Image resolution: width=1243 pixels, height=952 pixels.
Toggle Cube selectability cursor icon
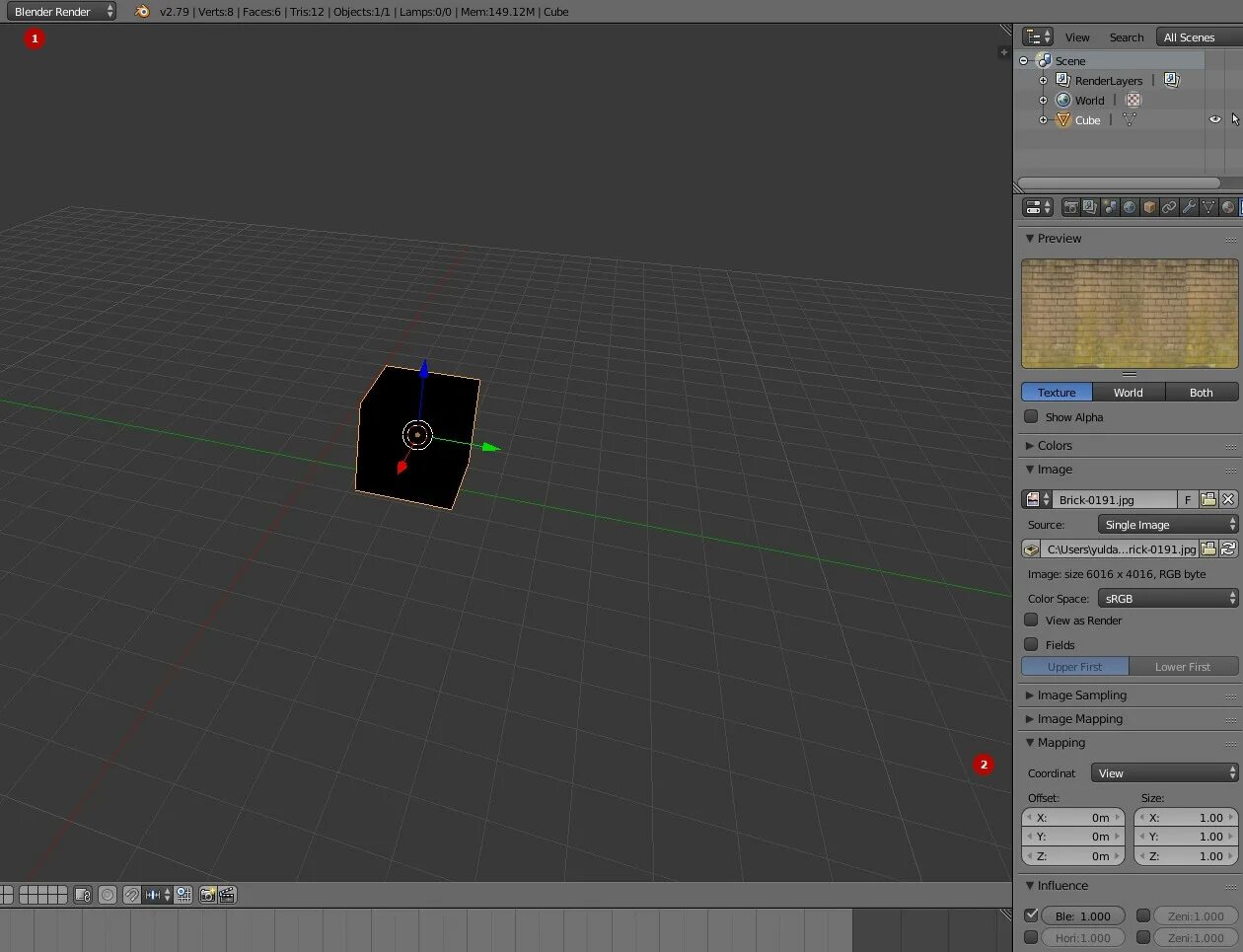1234,119
